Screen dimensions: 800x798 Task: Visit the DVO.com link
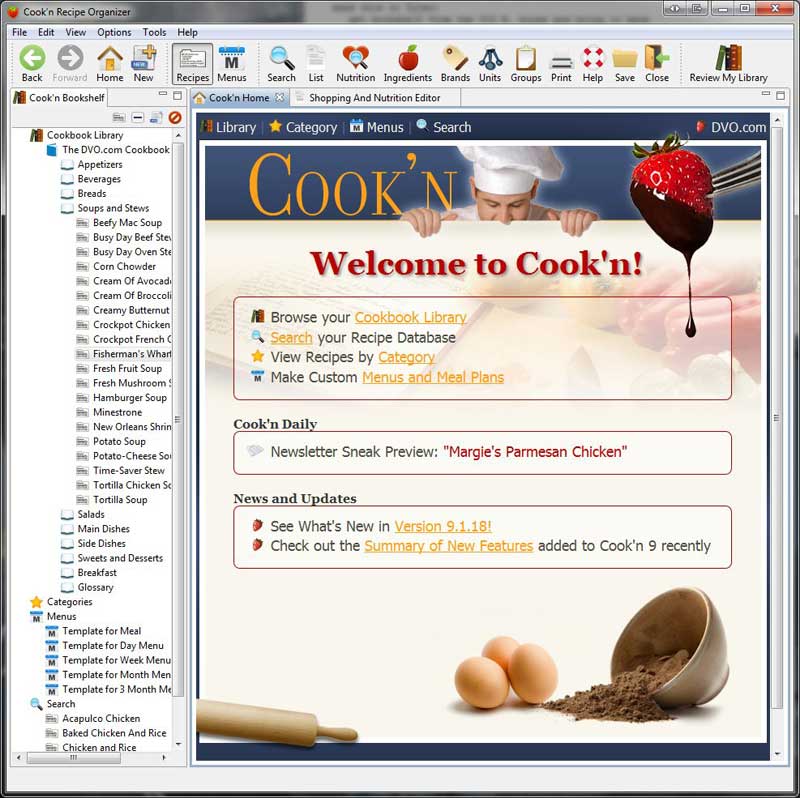click(732, 127)
